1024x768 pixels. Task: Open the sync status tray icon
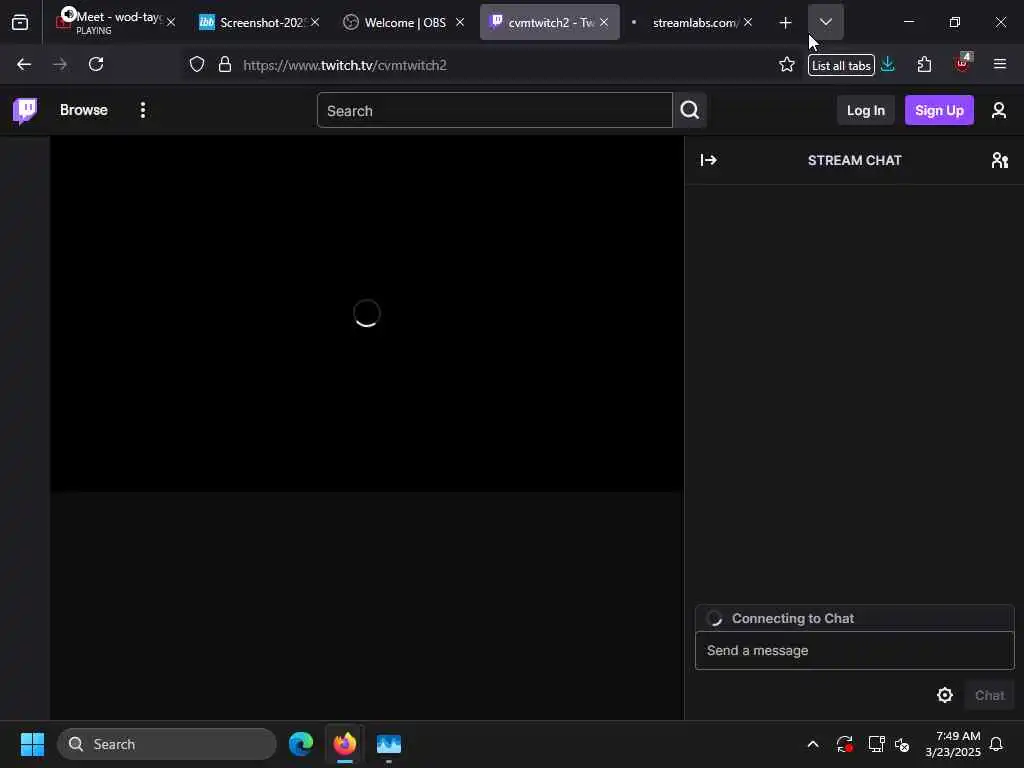tap(844, 744)
